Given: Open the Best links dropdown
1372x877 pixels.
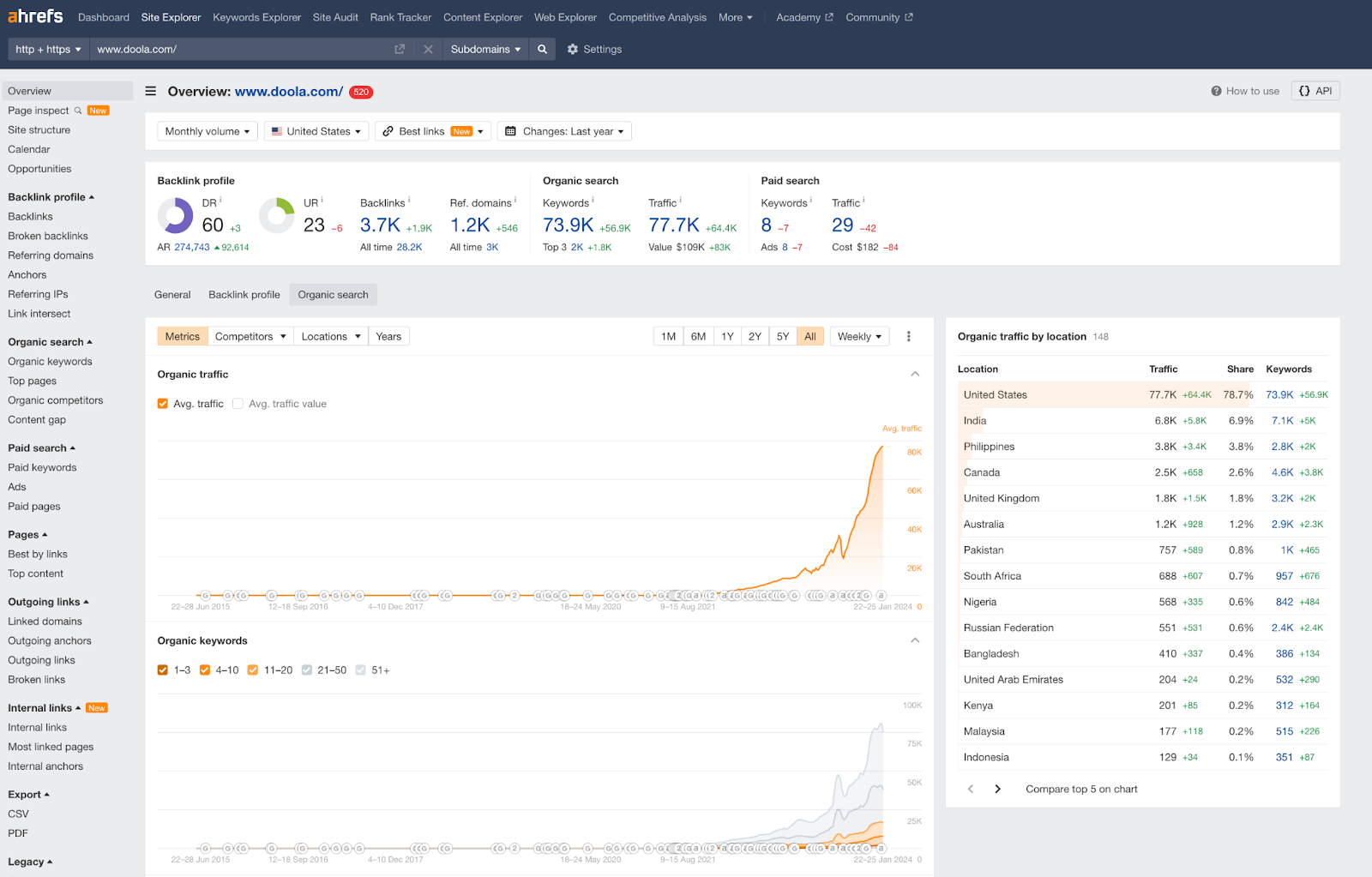Looking at the screenshot, I should tap(433, 131).
